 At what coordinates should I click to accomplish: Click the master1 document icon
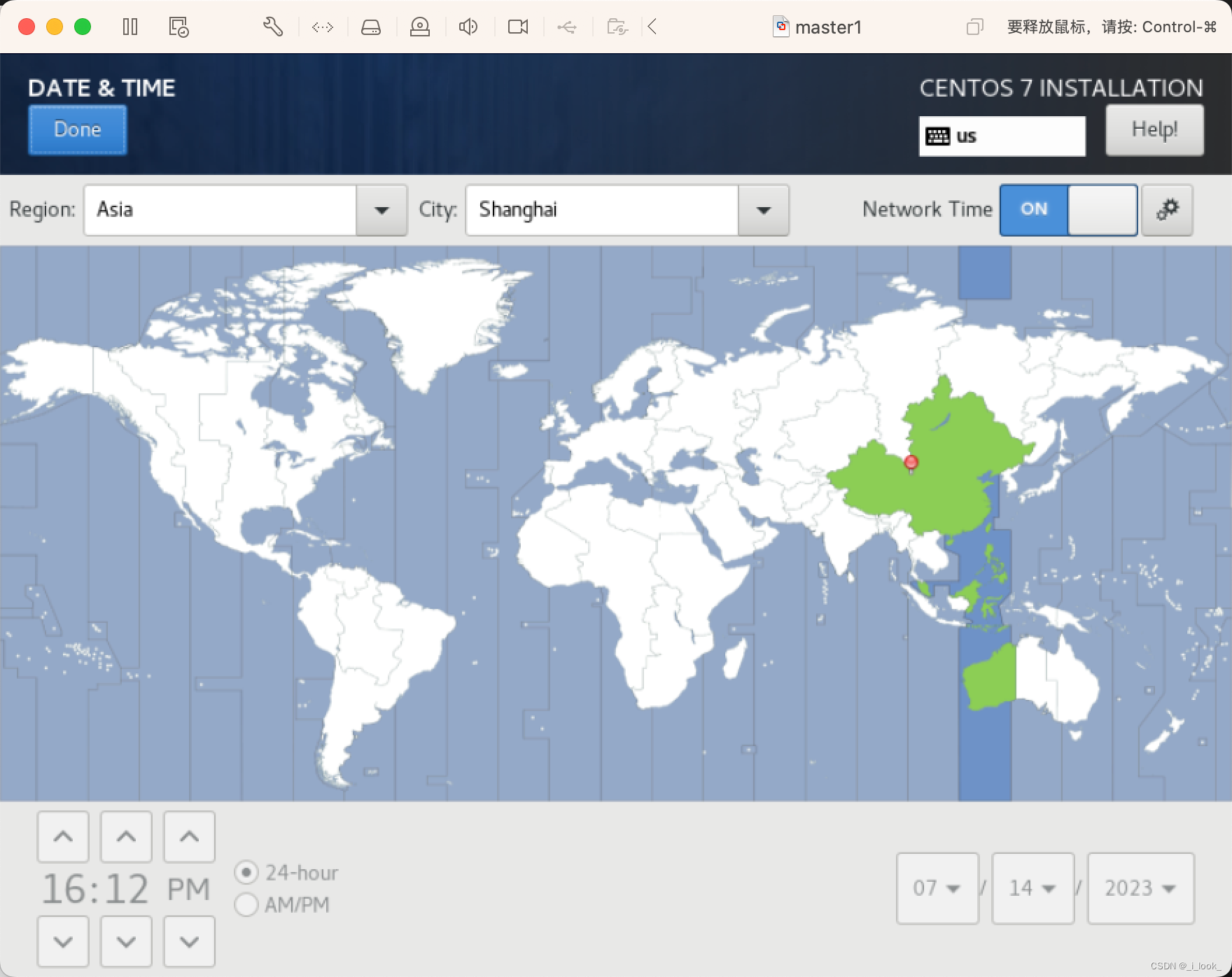[x=781, y=27]
